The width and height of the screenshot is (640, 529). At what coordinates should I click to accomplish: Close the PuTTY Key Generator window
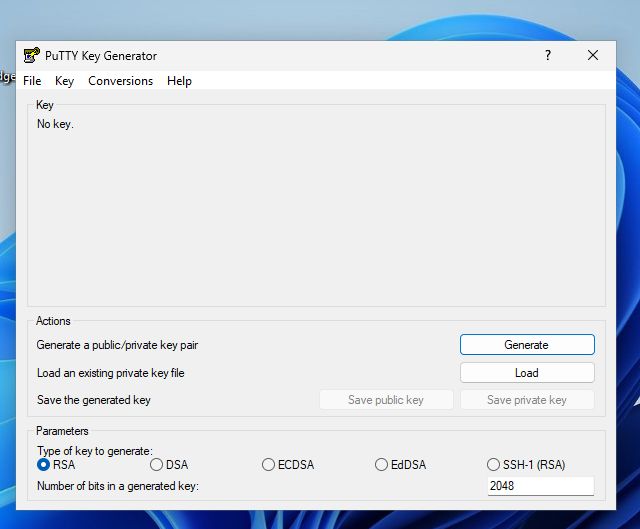[593, 56]
